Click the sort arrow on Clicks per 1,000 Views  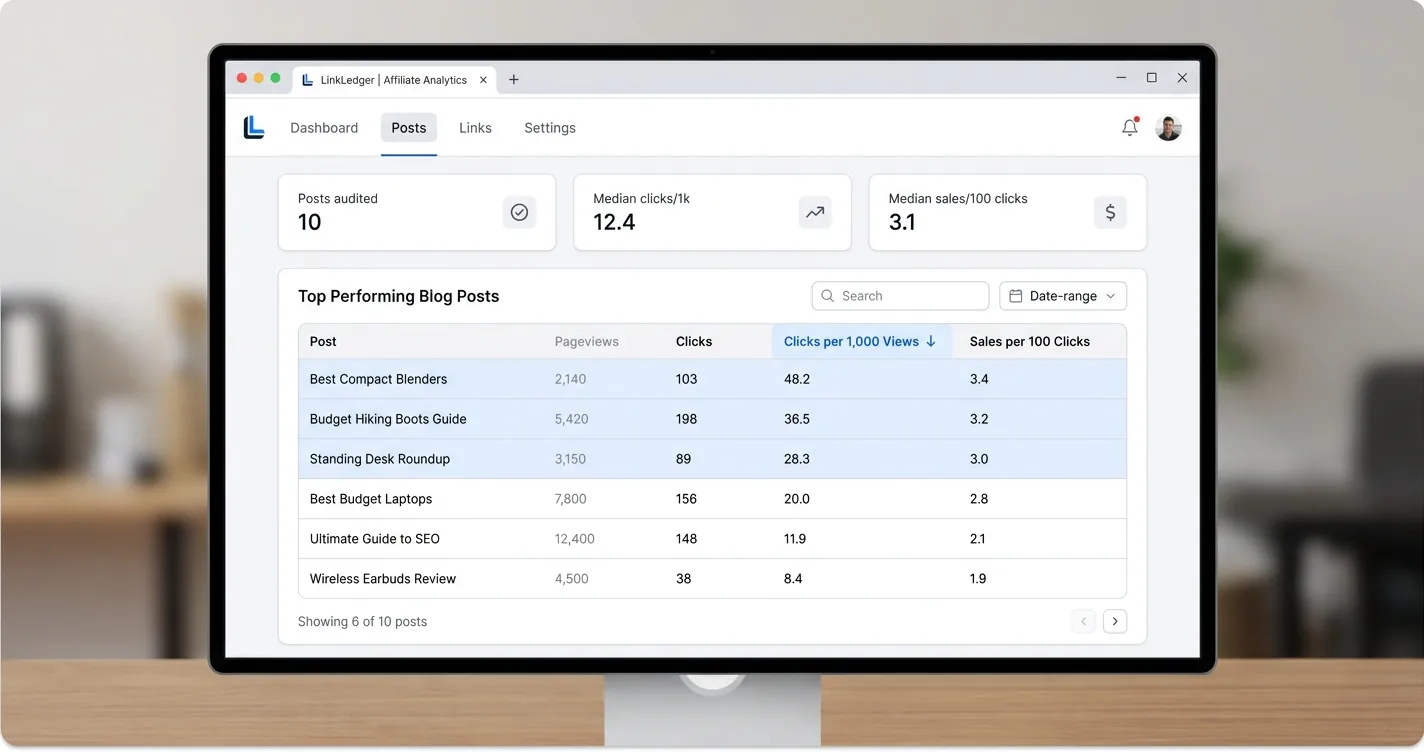pos(931,341)
